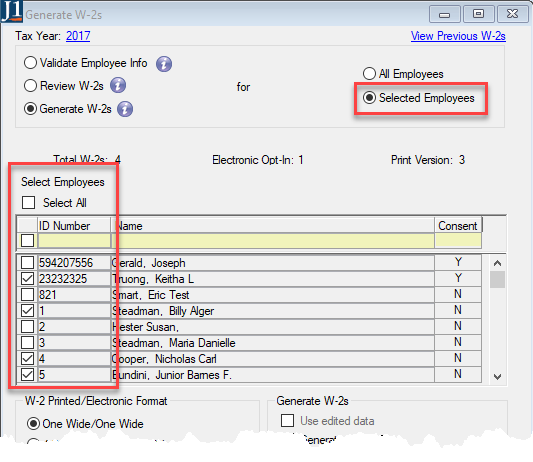Choose the All Employees option
Screen dimensions: 533x462
[369, 74]
